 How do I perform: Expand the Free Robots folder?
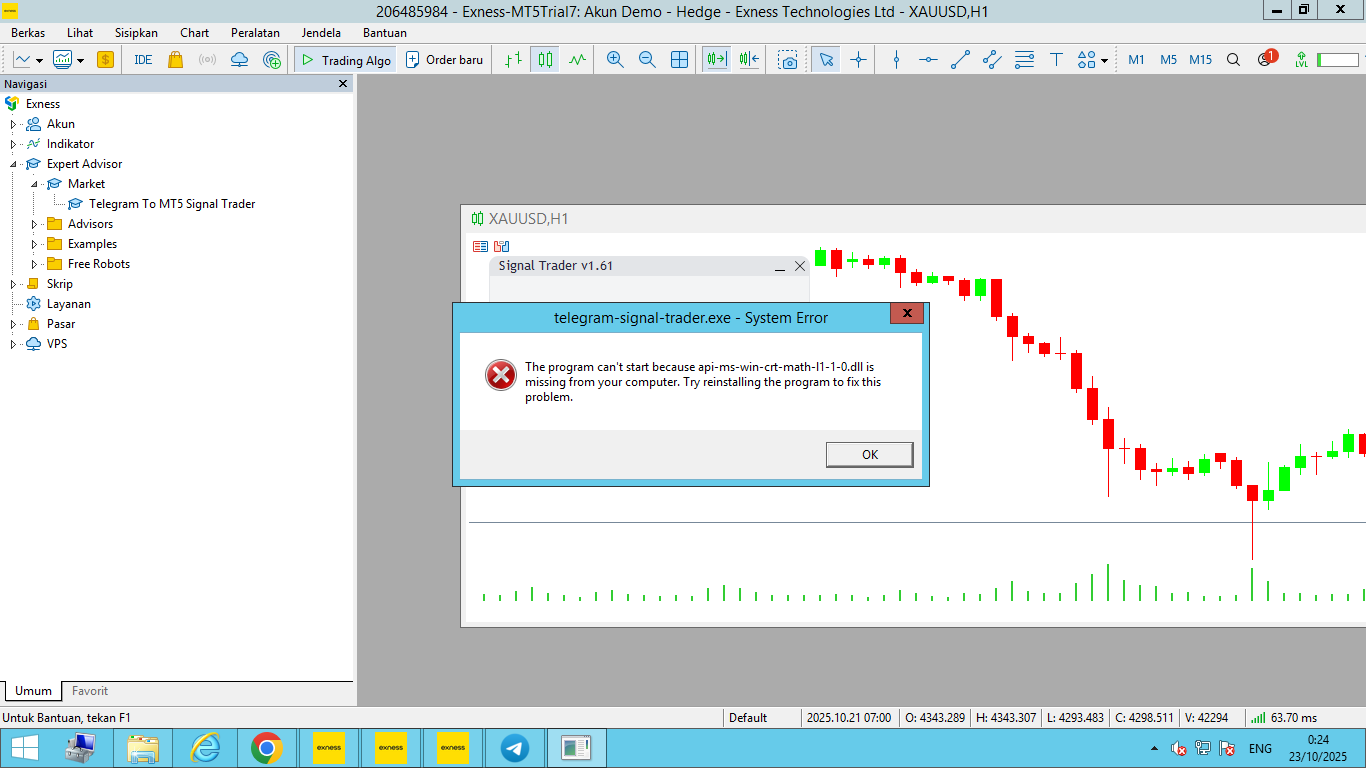tap(34, 264)
